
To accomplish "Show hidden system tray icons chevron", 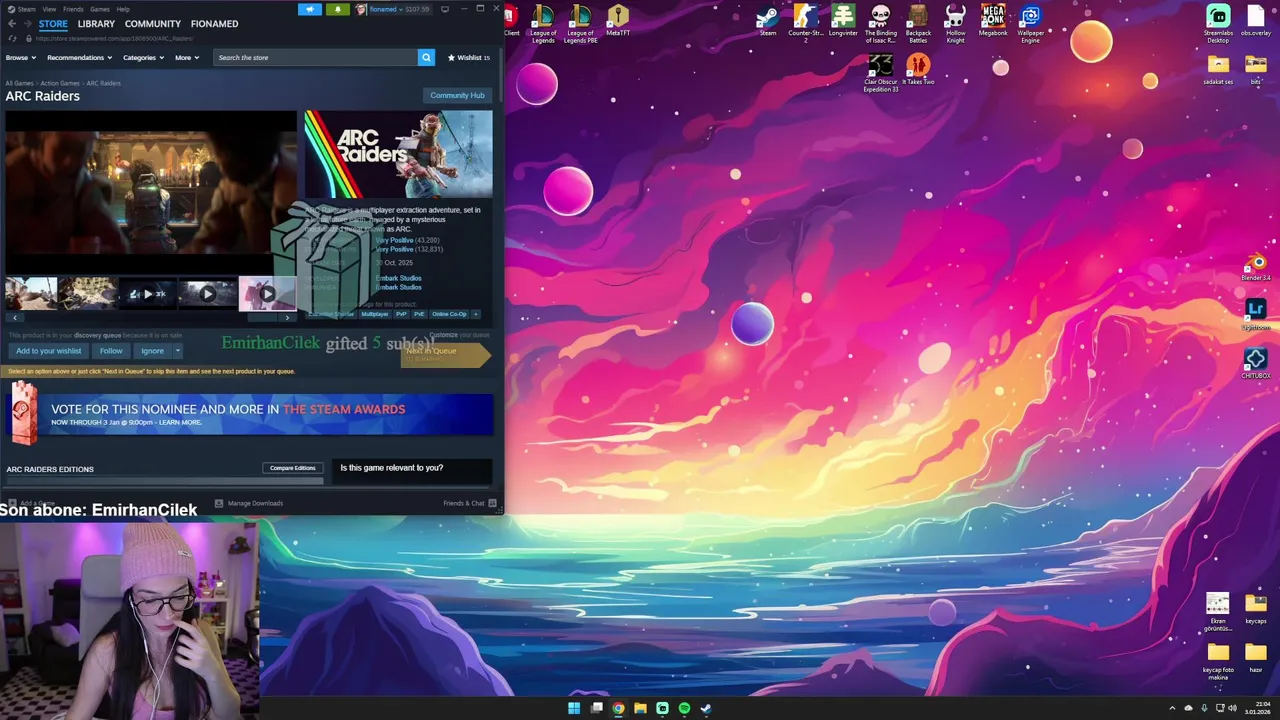I will click(1174, 708).
